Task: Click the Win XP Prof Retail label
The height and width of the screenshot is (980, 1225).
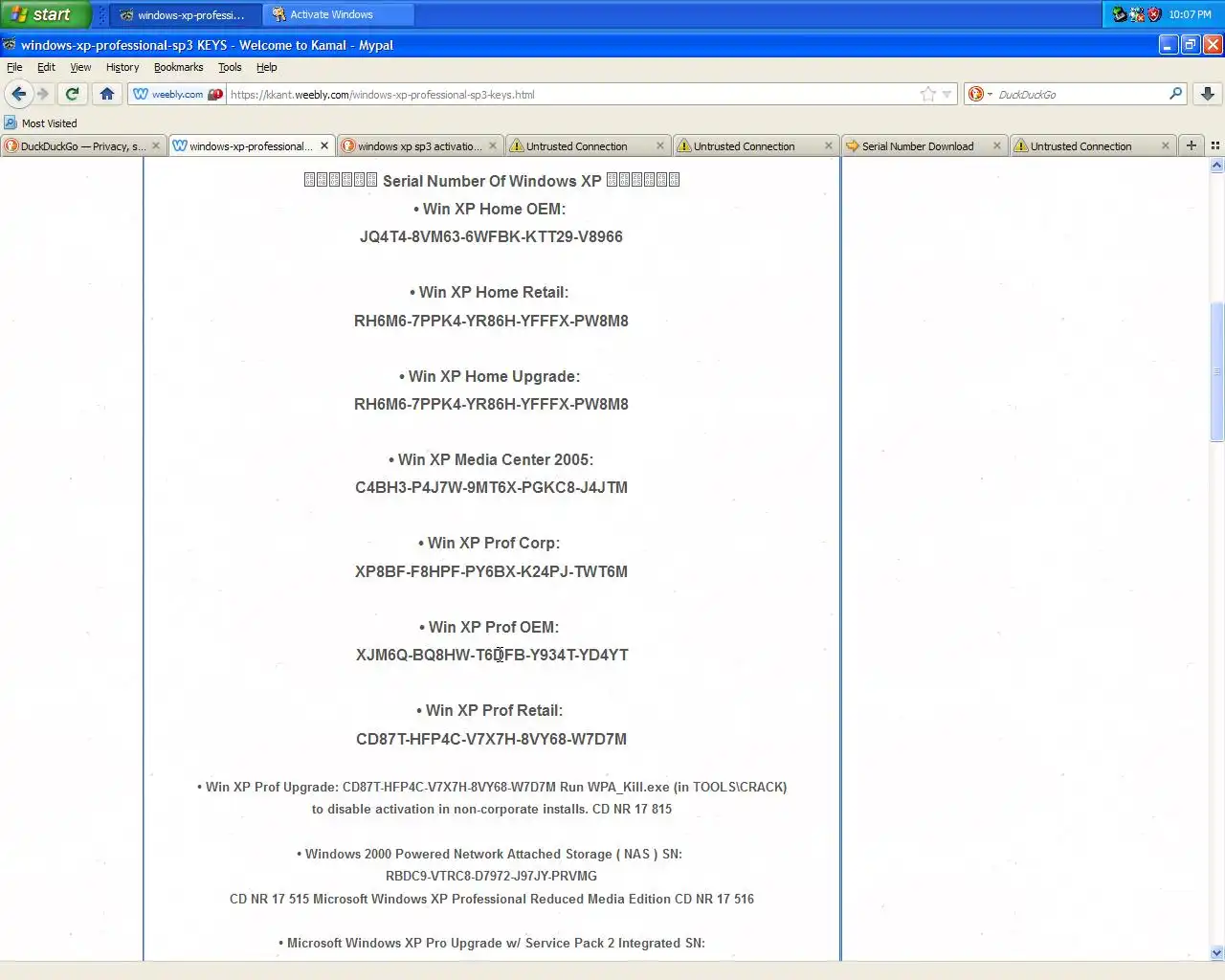Action: click(490, 710)
